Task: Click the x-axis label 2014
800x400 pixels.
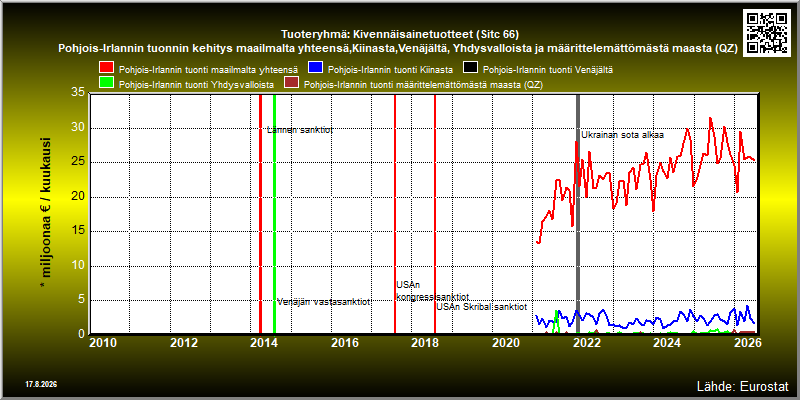Action: point(264,342)
